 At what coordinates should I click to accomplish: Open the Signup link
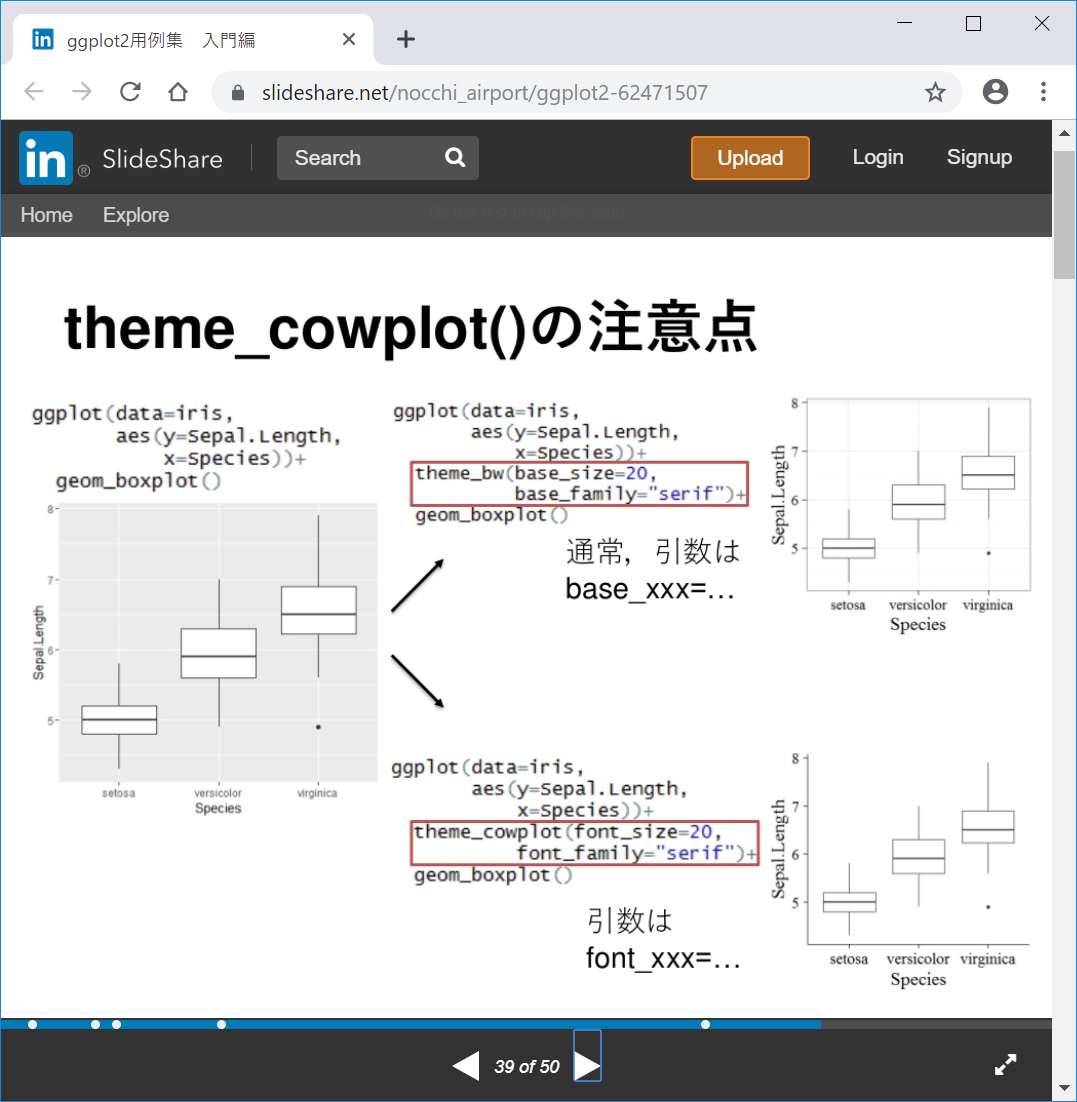coord(979,157)
